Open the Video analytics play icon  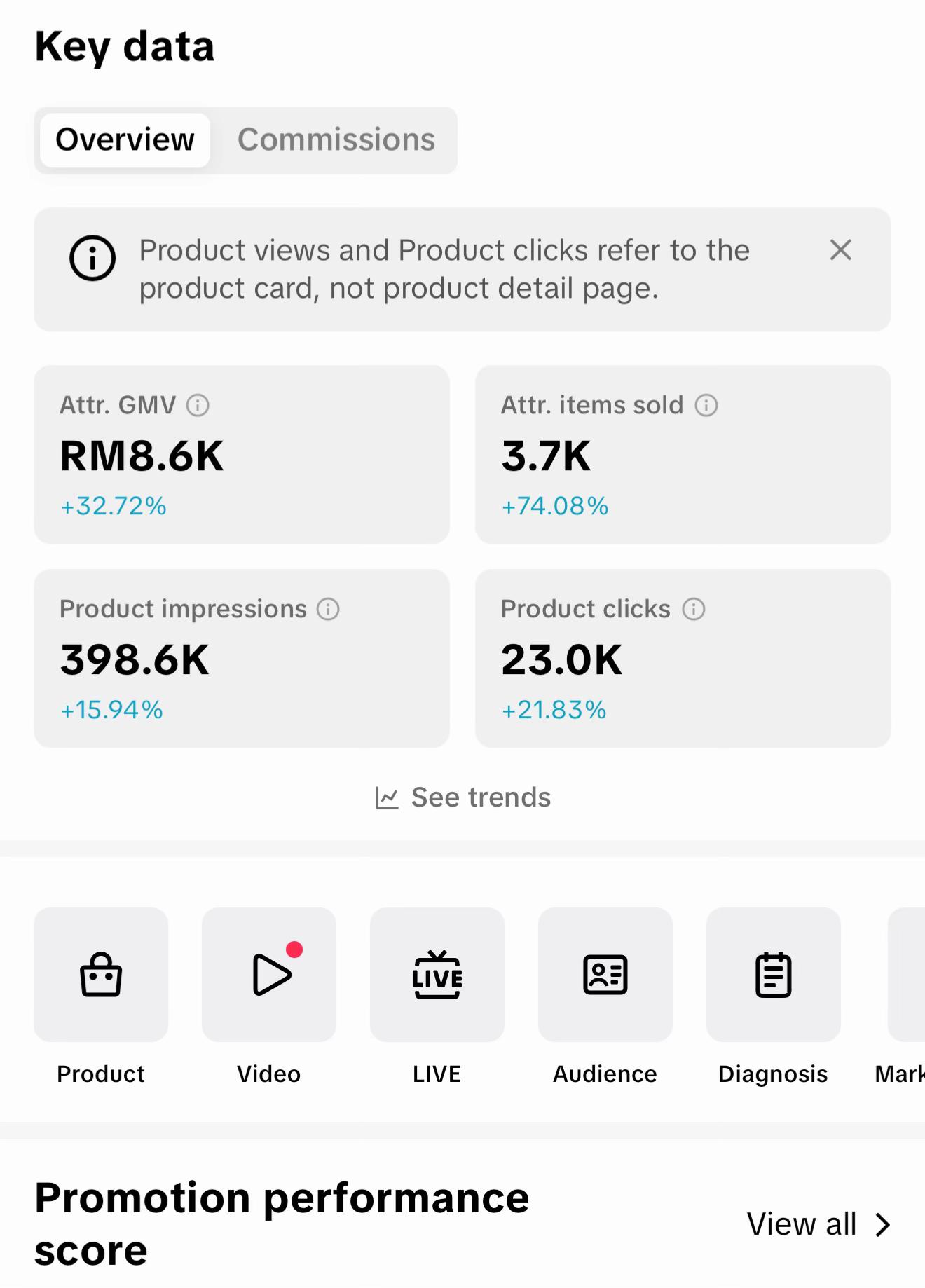(269, 974)
